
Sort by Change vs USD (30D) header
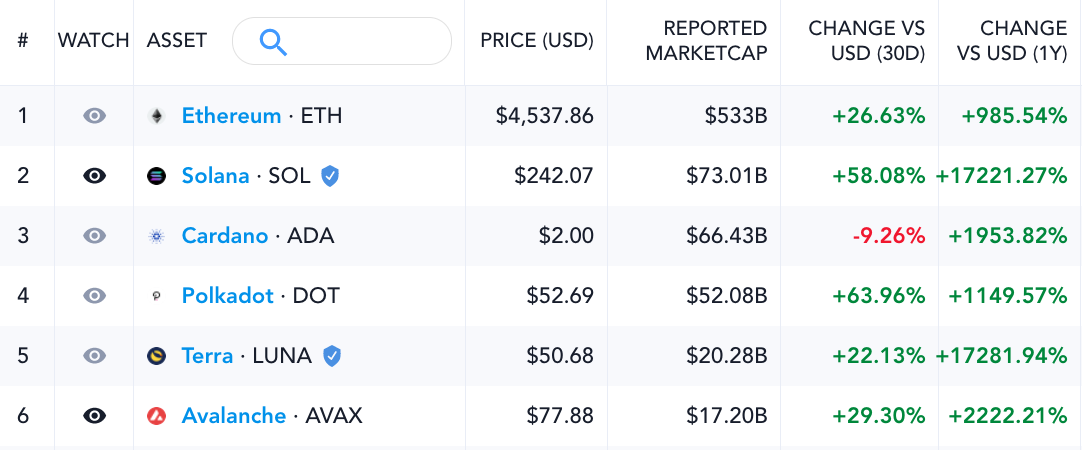[867, 41]
